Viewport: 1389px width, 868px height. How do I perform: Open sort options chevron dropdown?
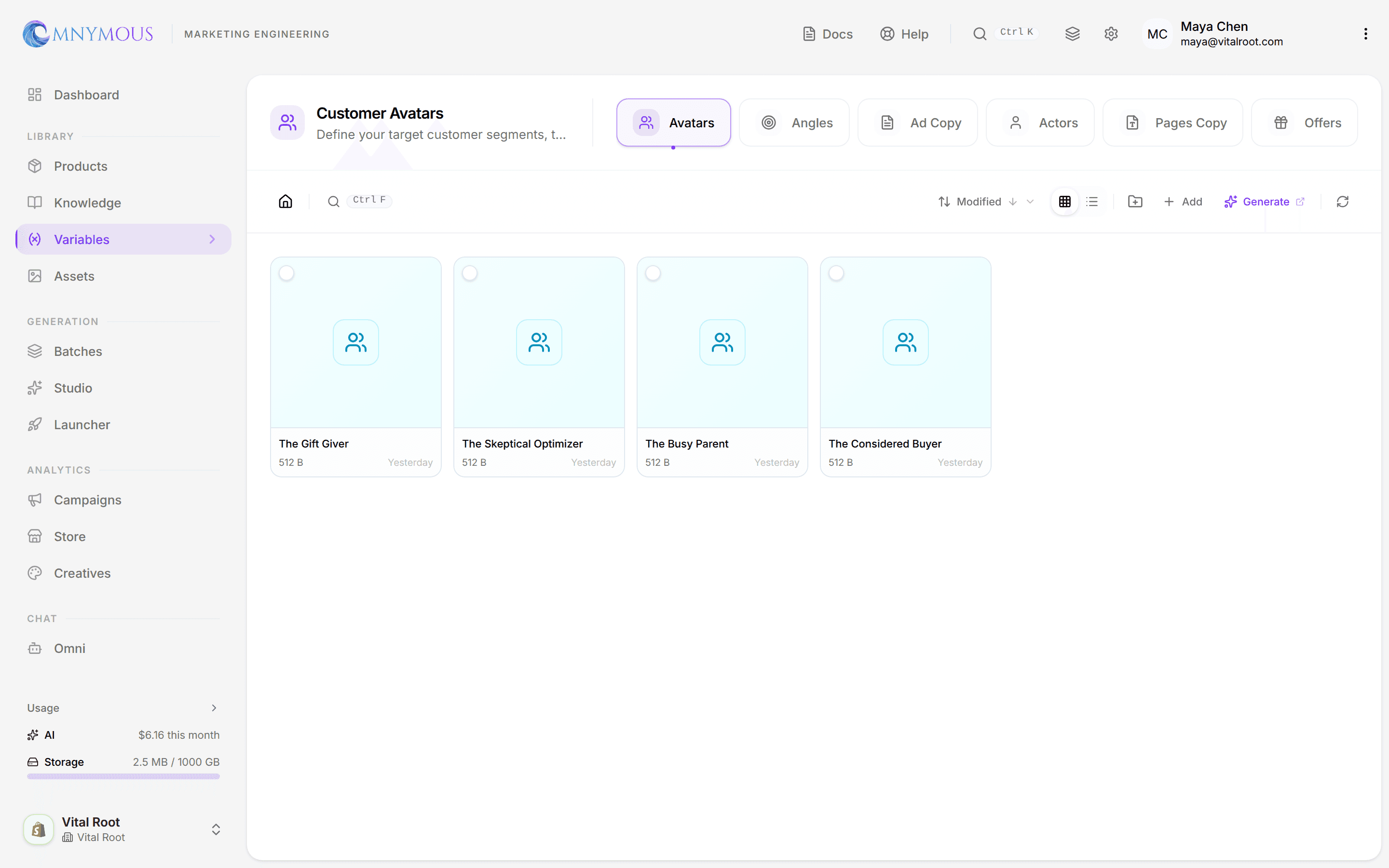point(1030,202)
